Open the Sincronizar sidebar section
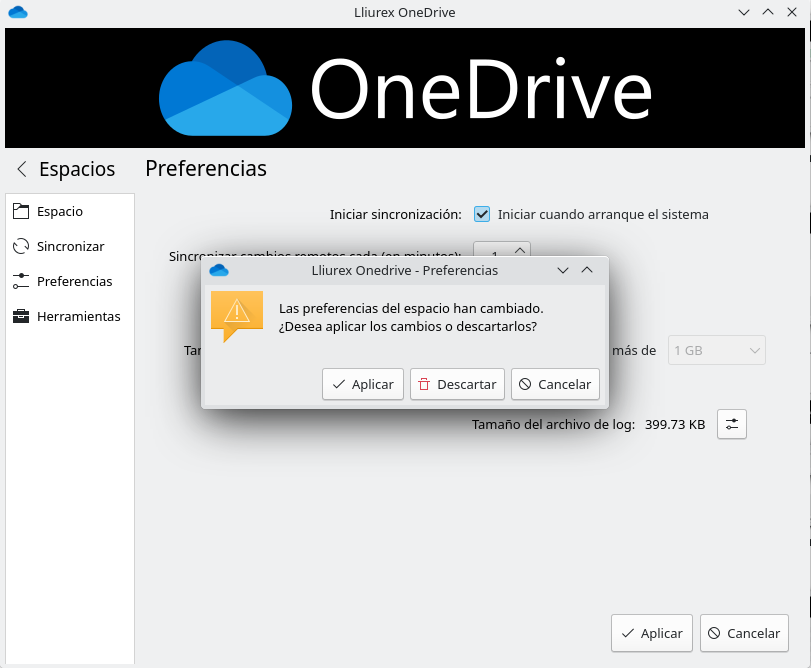Screen dimensions: 811x668 coord(70,247)
